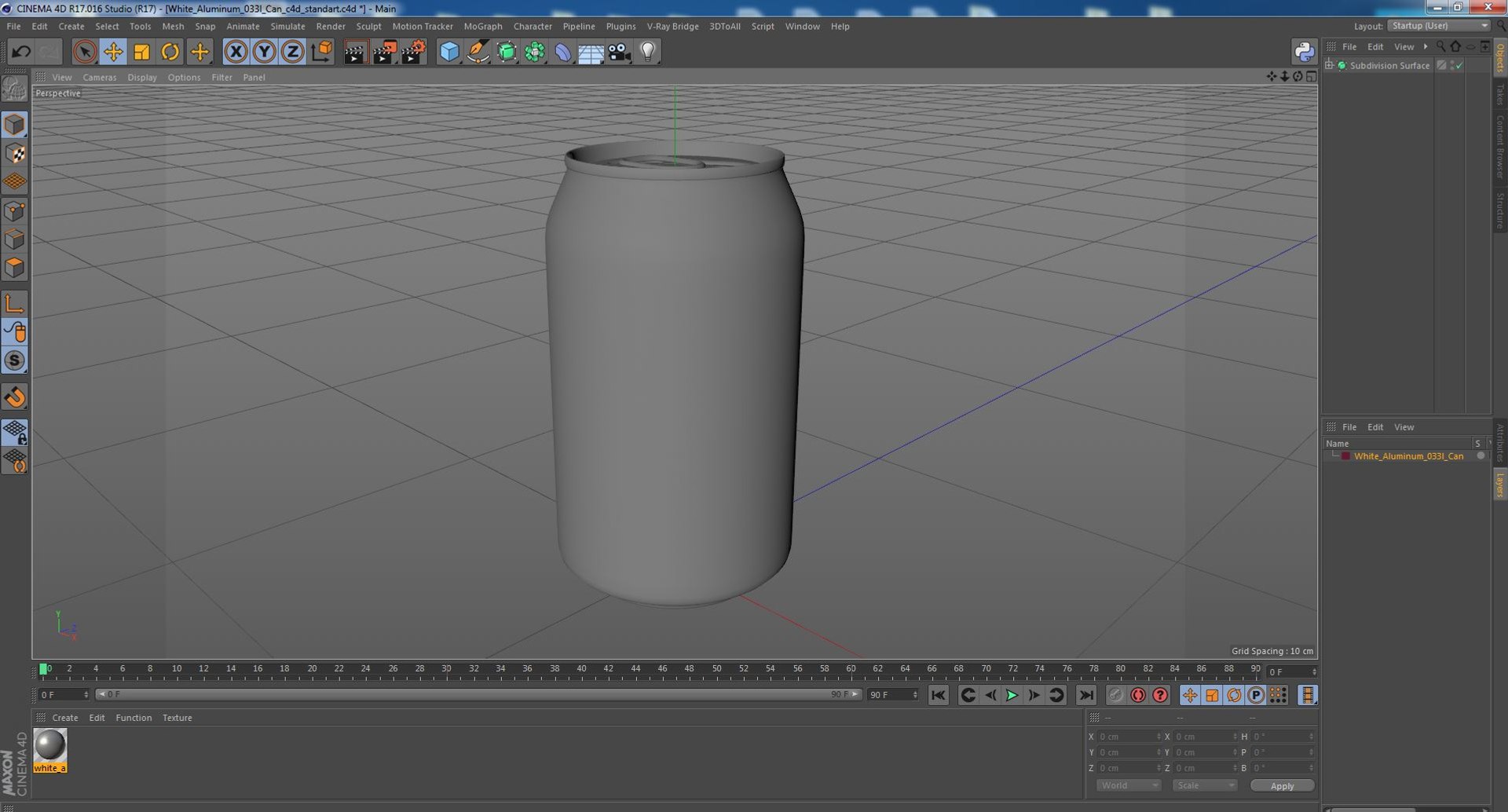Expand the Subdivision Surface object tree

[x=1329, y=65]
